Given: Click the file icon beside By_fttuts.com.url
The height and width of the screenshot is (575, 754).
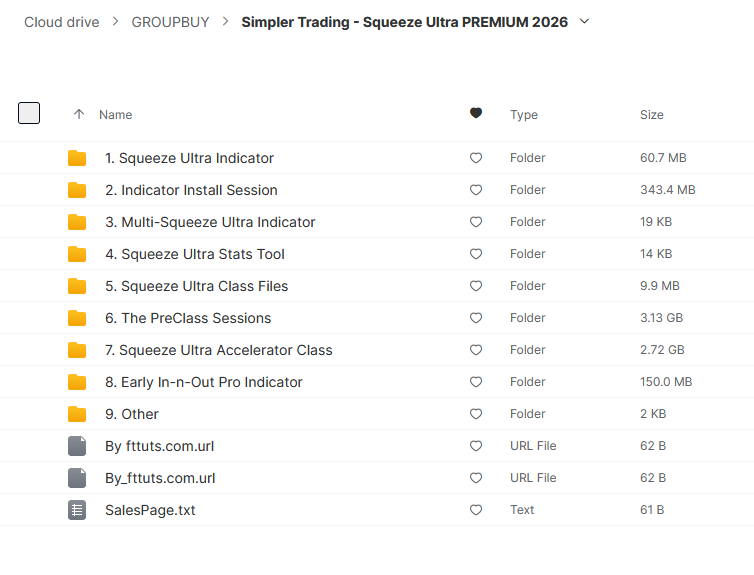Looking at the screenshot, I should (77, 478).
